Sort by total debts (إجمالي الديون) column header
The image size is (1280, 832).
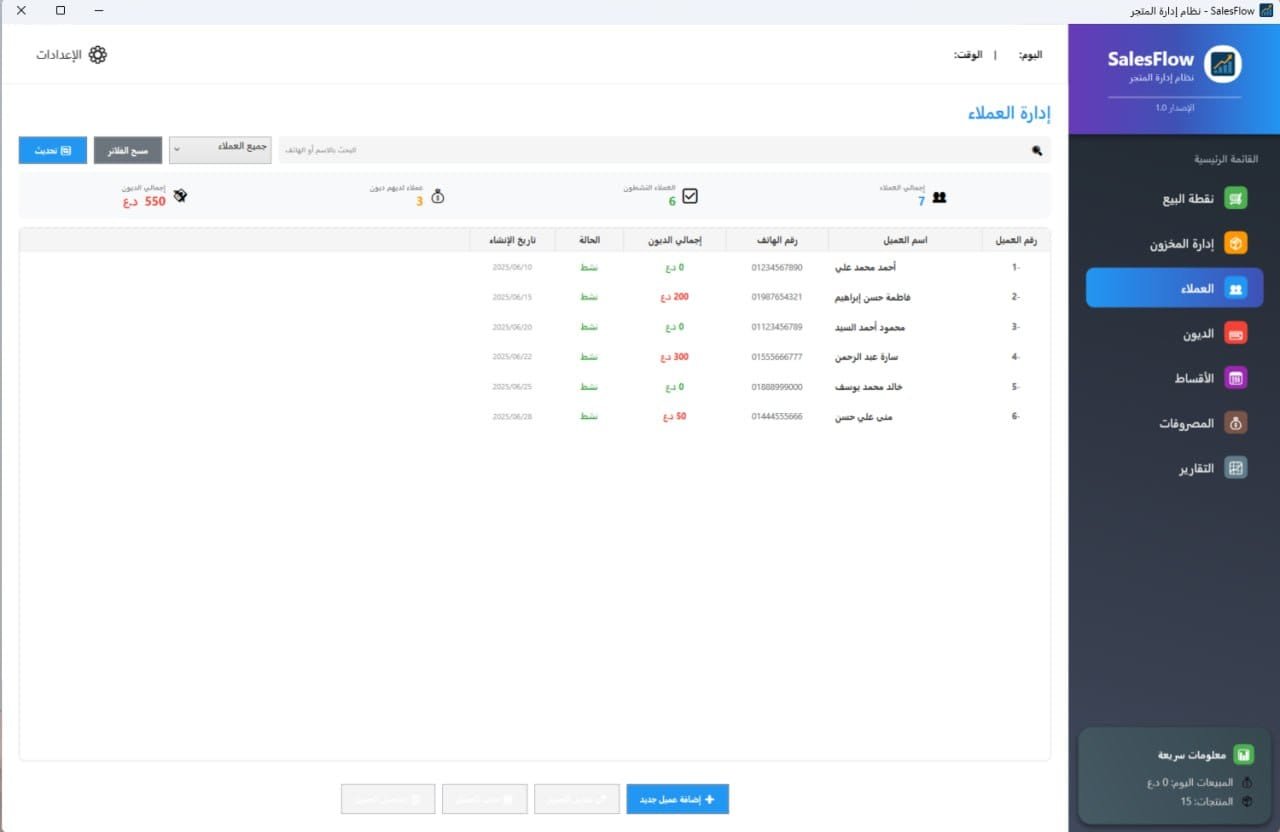[x=674, y=240]
